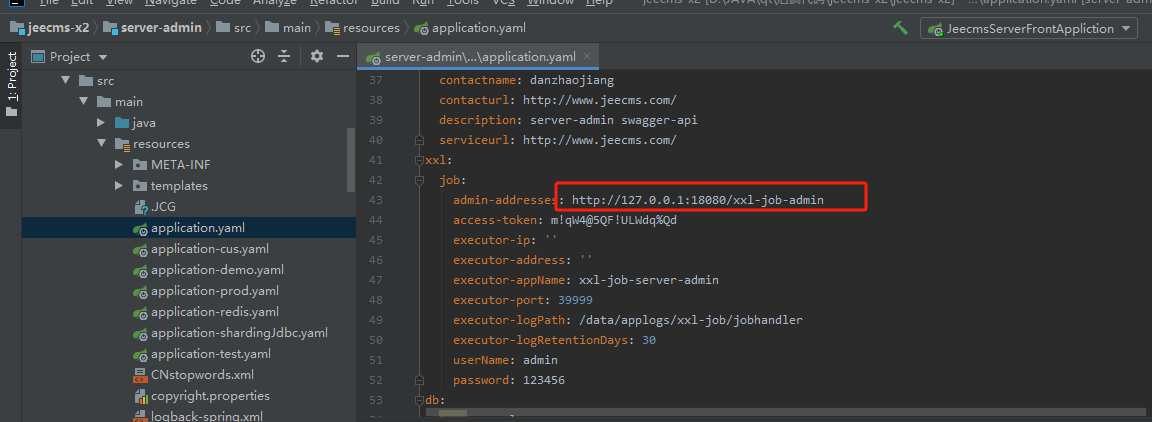Open copyright.properties file
This screenshot has width=1152, height=422.
click(x=209, y=396)
